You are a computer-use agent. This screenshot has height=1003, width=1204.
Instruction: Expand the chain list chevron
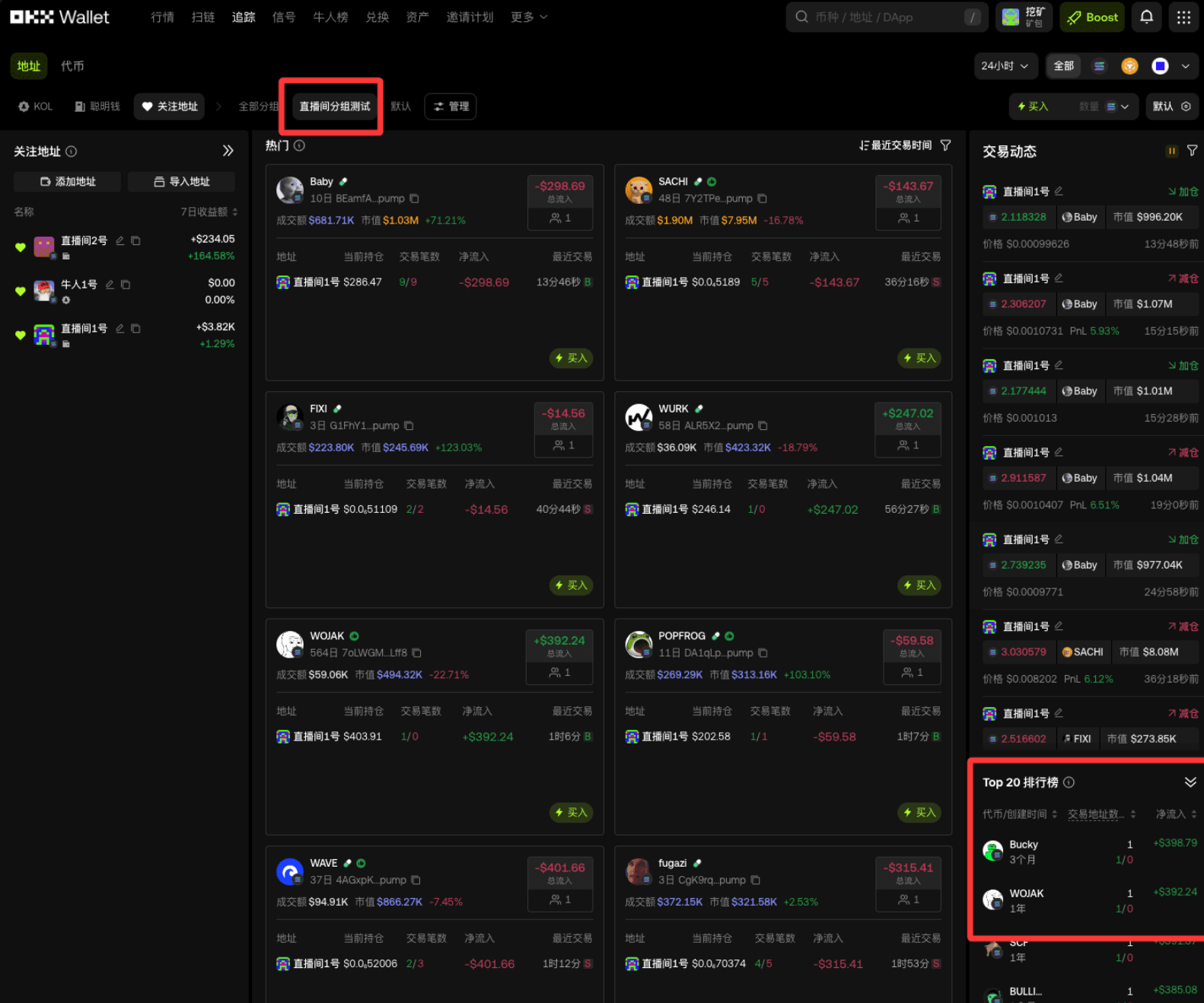click(1185, 66)
